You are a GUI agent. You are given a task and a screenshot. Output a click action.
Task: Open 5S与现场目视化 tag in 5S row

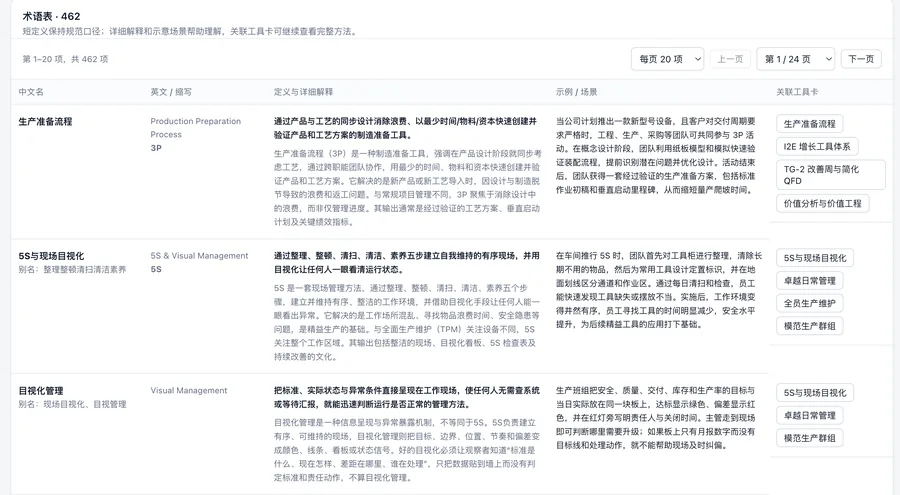tap(815, 258)
